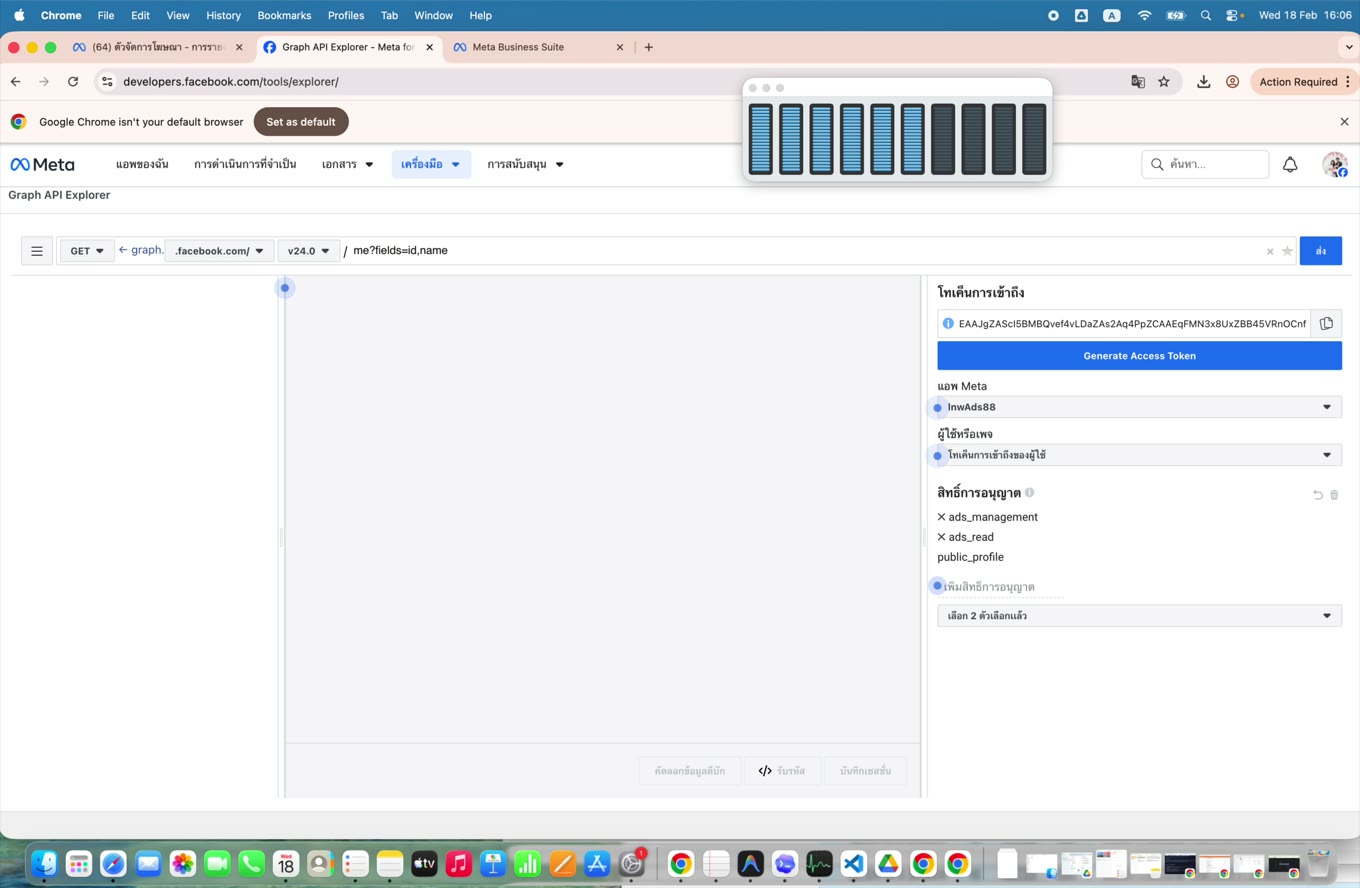Expand the เครื่องมือ menu in Meta header

click(x=431, y=164)
